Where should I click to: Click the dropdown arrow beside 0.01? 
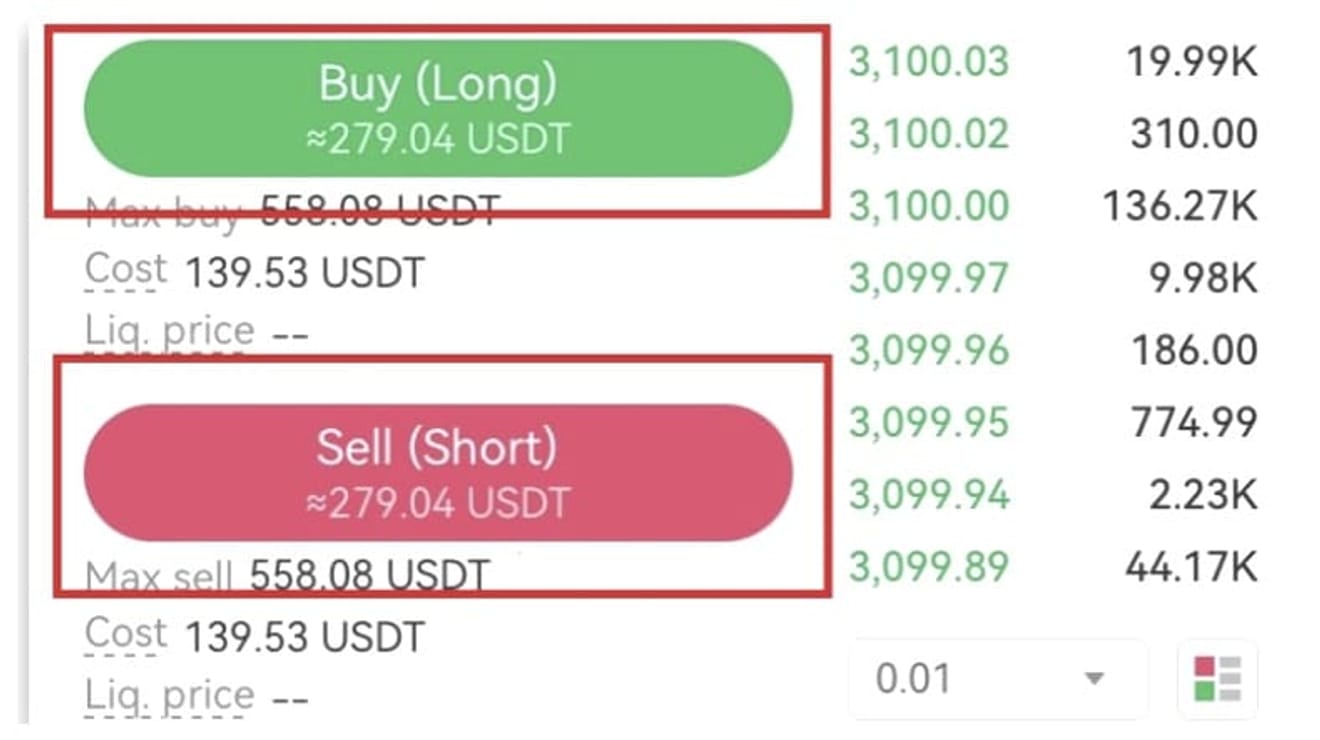pos(1095,680)
